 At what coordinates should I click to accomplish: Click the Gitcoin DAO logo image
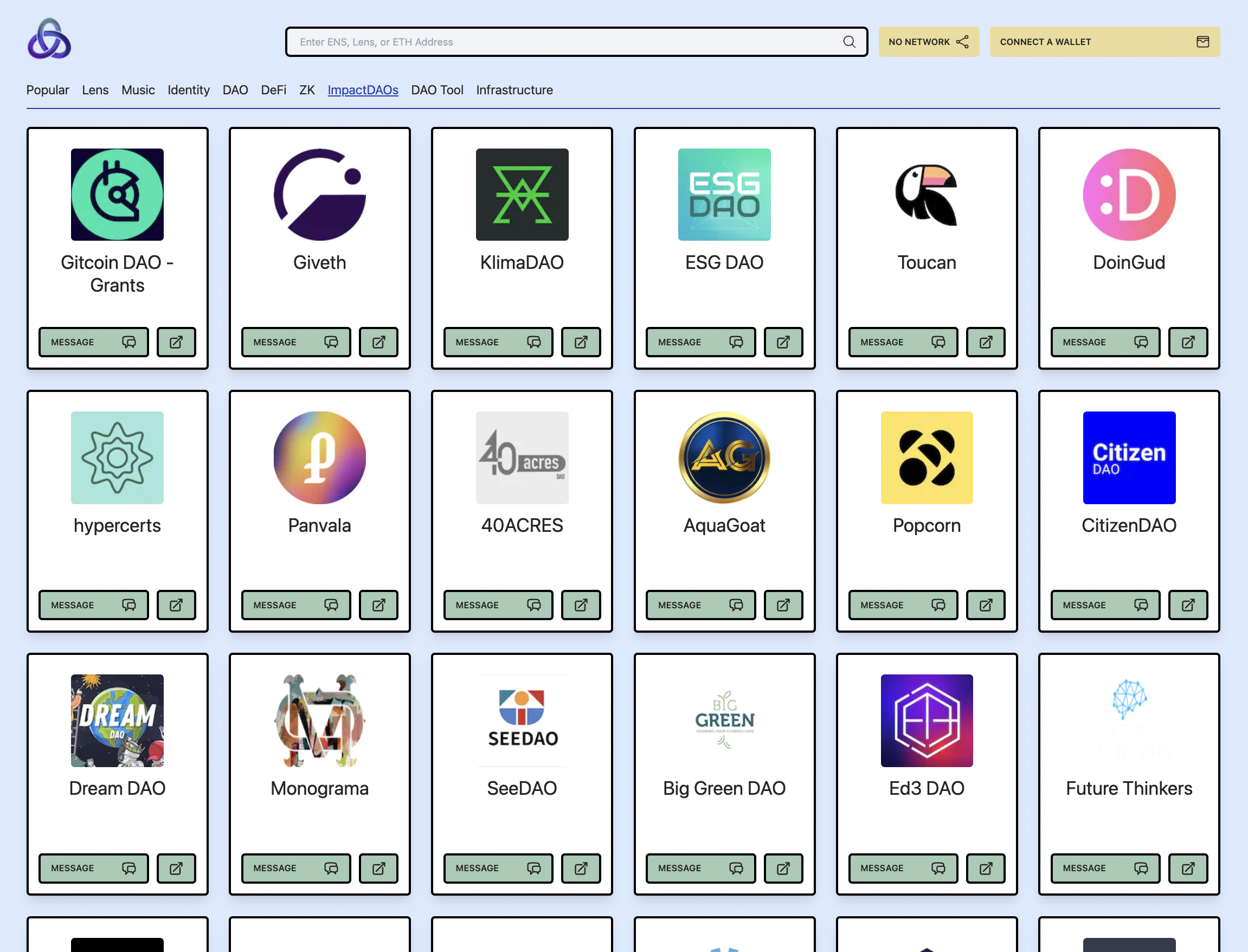[117, 195]
